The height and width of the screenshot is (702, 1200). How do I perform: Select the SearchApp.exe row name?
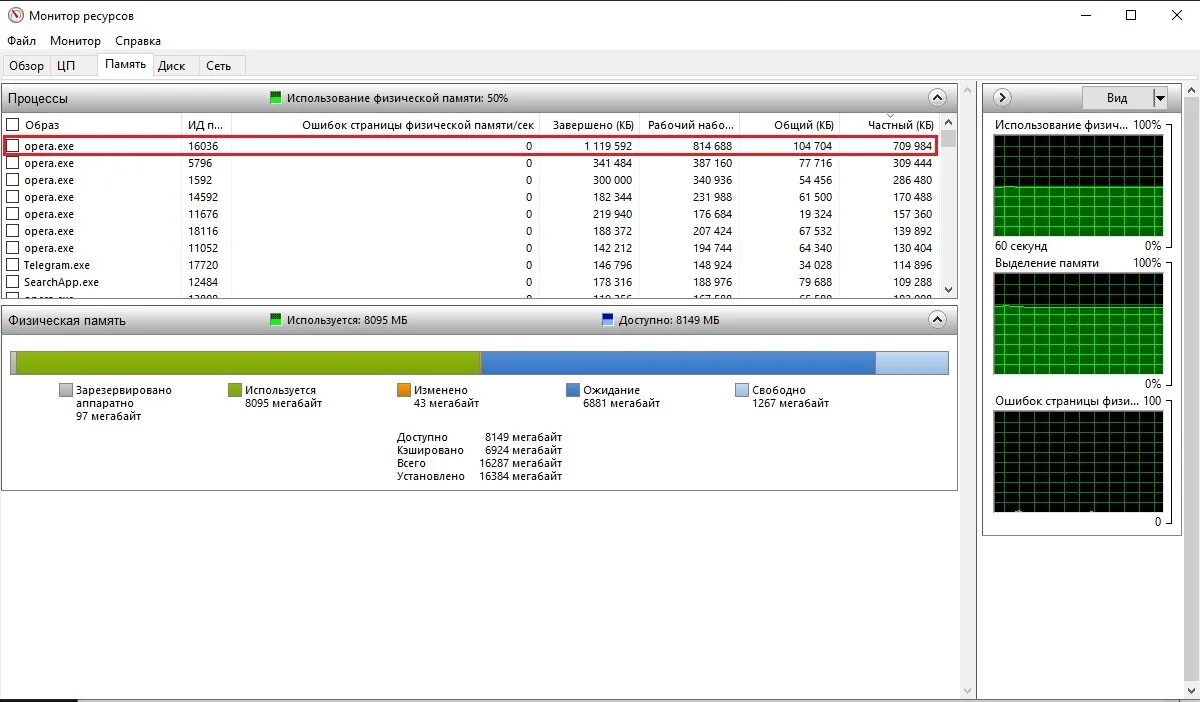click(61, 282)
